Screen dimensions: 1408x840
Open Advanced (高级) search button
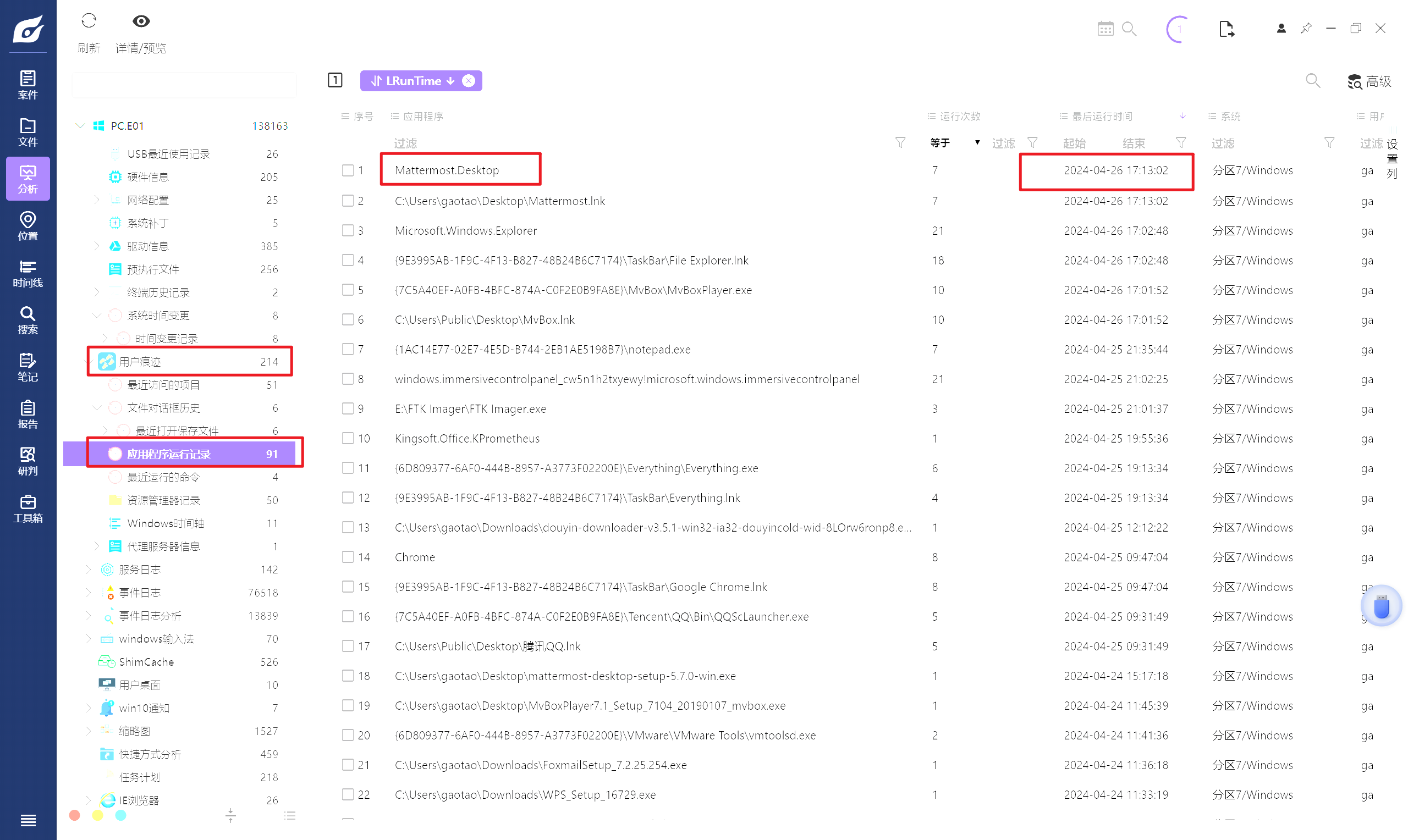click(1369, 81)
